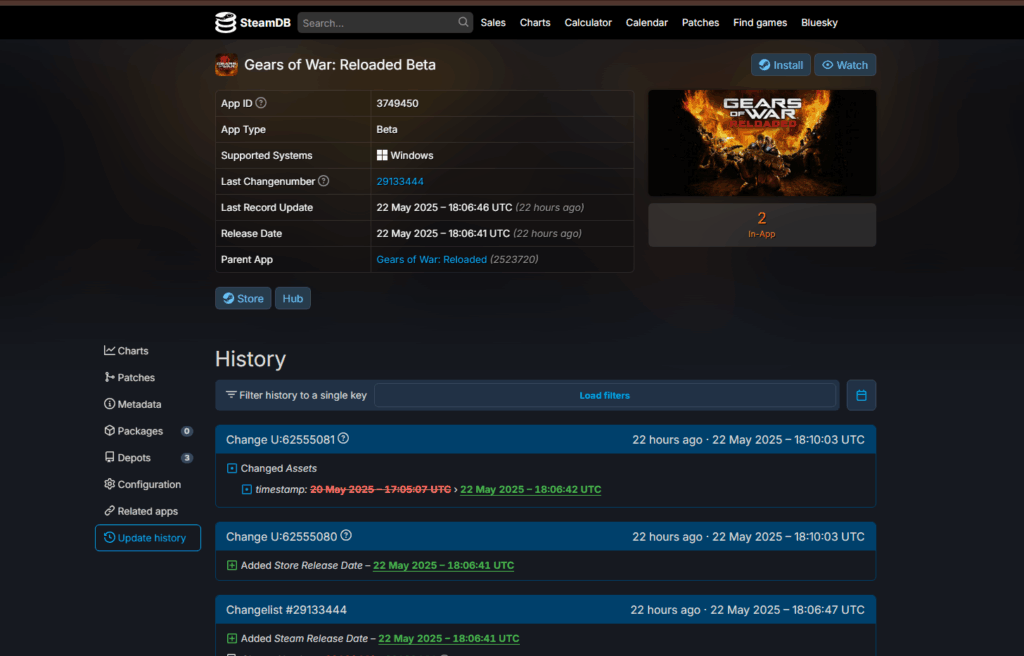The height and width of the screenshot is (656, 1024).
Task: Click the History heading
Action: point(251,359)
